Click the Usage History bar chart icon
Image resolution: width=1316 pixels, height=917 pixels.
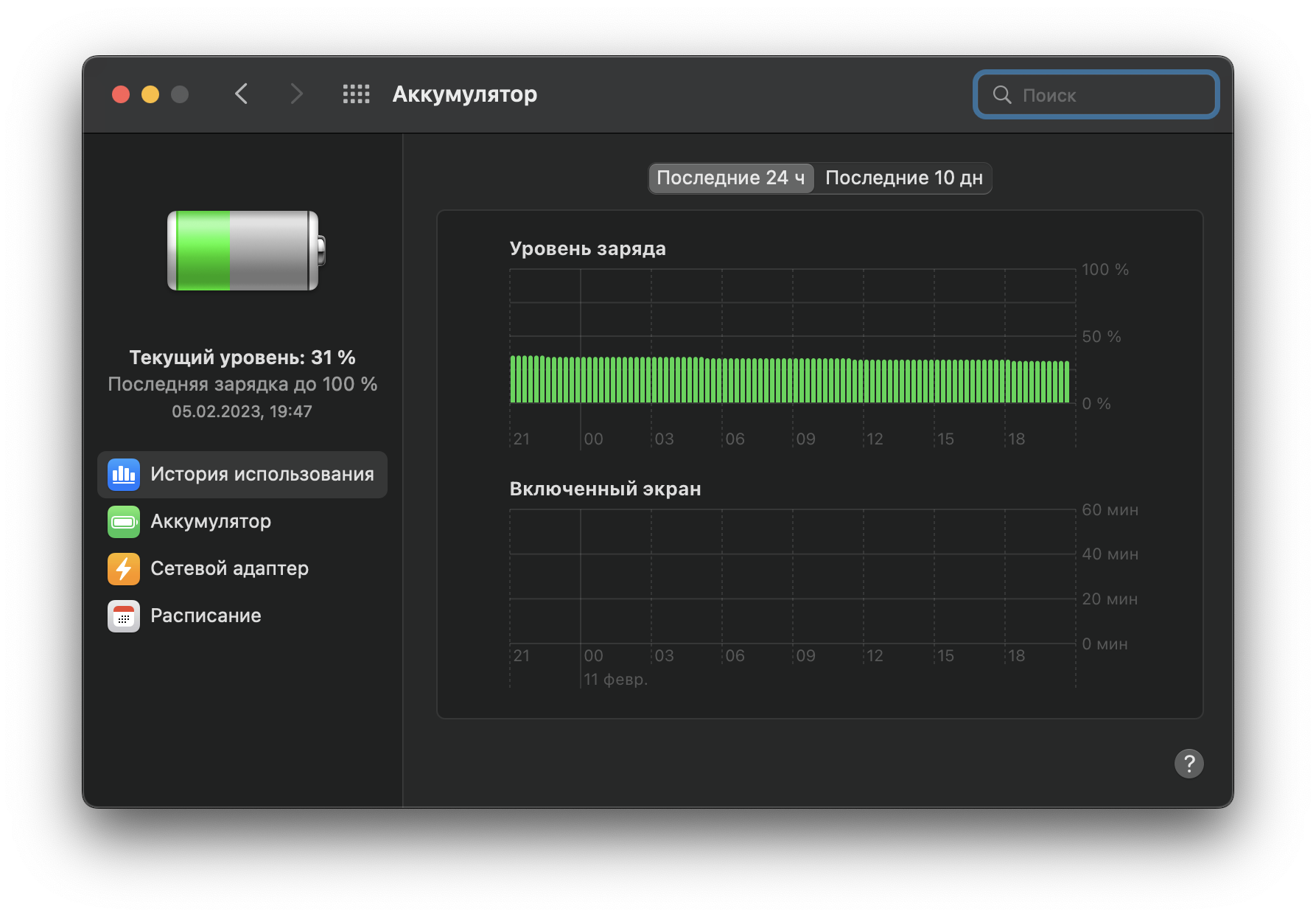[x=123, y=475]
